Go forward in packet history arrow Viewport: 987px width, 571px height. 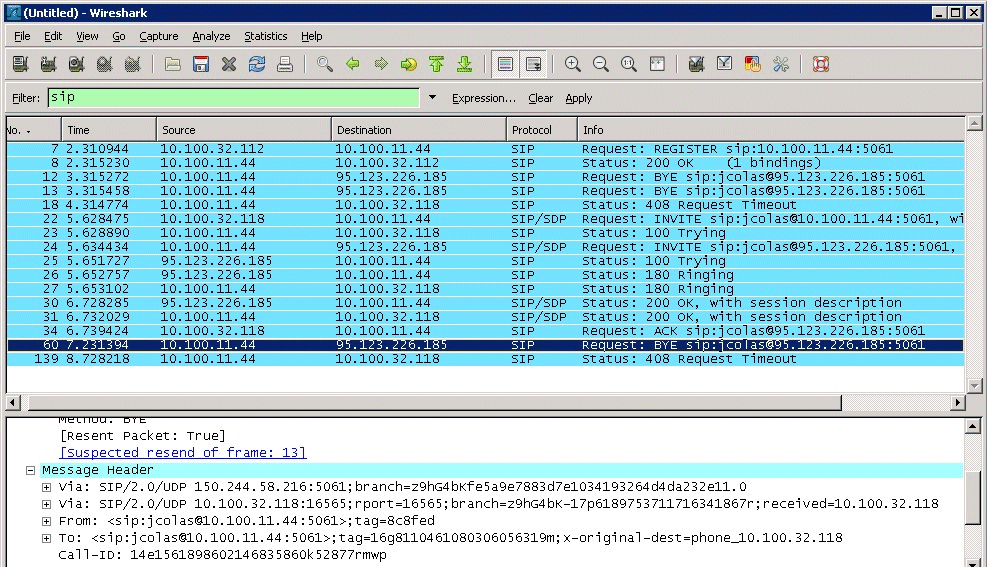point(381,64)
